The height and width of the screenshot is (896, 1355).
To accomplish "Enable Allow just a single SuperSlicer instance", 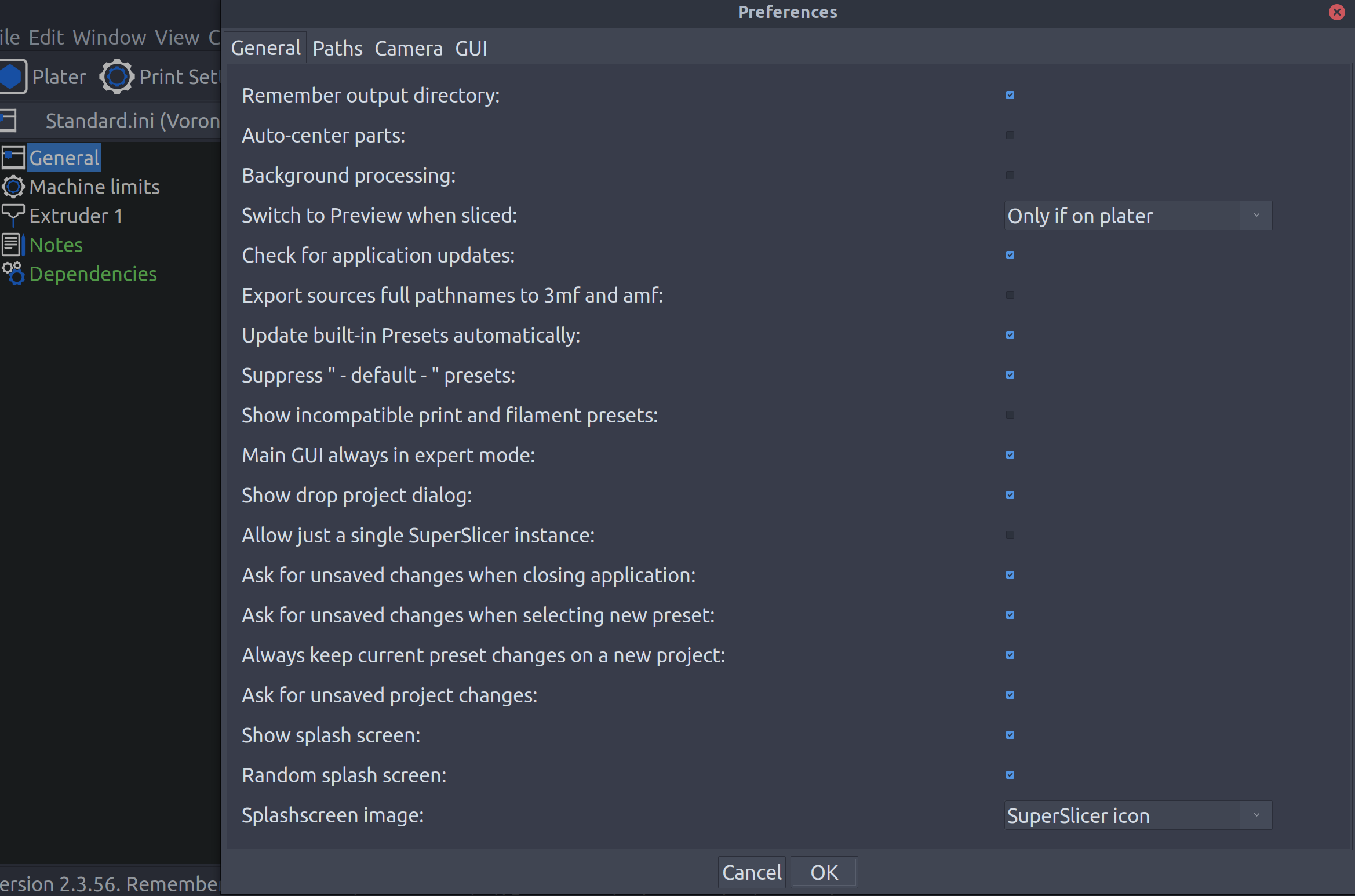I will pos(1010,535).
